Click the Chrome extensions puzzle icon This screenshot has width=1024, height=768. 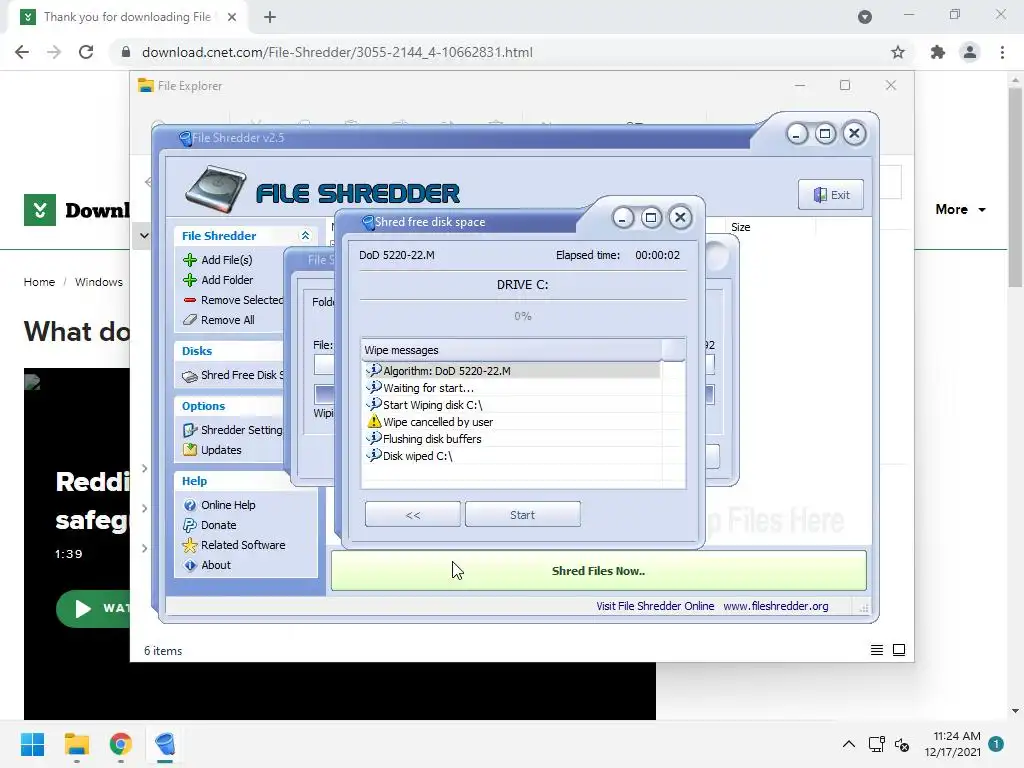click(x=938, y=52)
